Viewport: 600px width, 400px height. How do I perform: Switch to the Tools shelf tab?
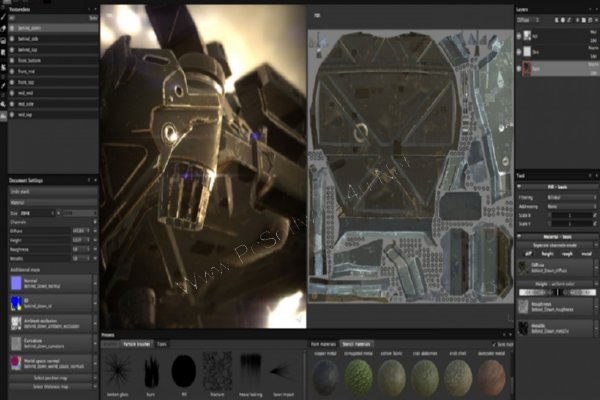pos(162,344)
